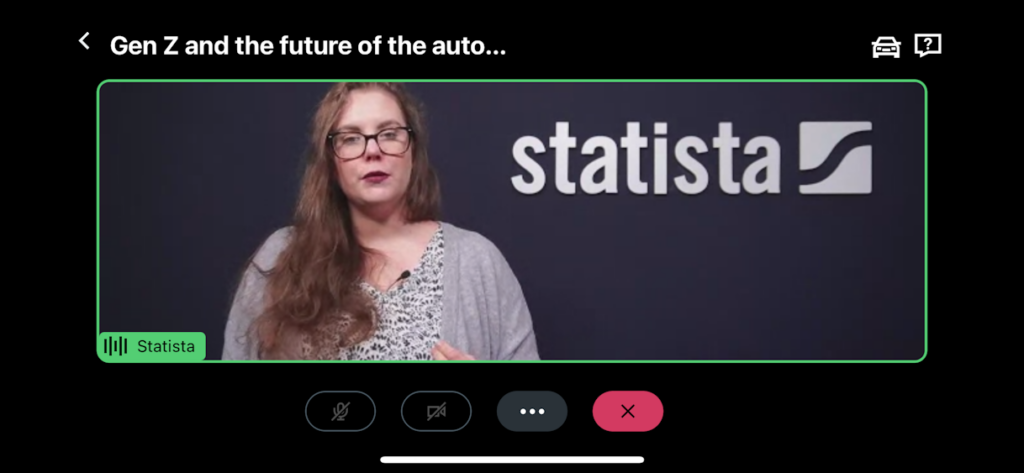Screen dimensions: 1024x473
Task: Leave the webinar with the red button
Action: click(628, 411)
